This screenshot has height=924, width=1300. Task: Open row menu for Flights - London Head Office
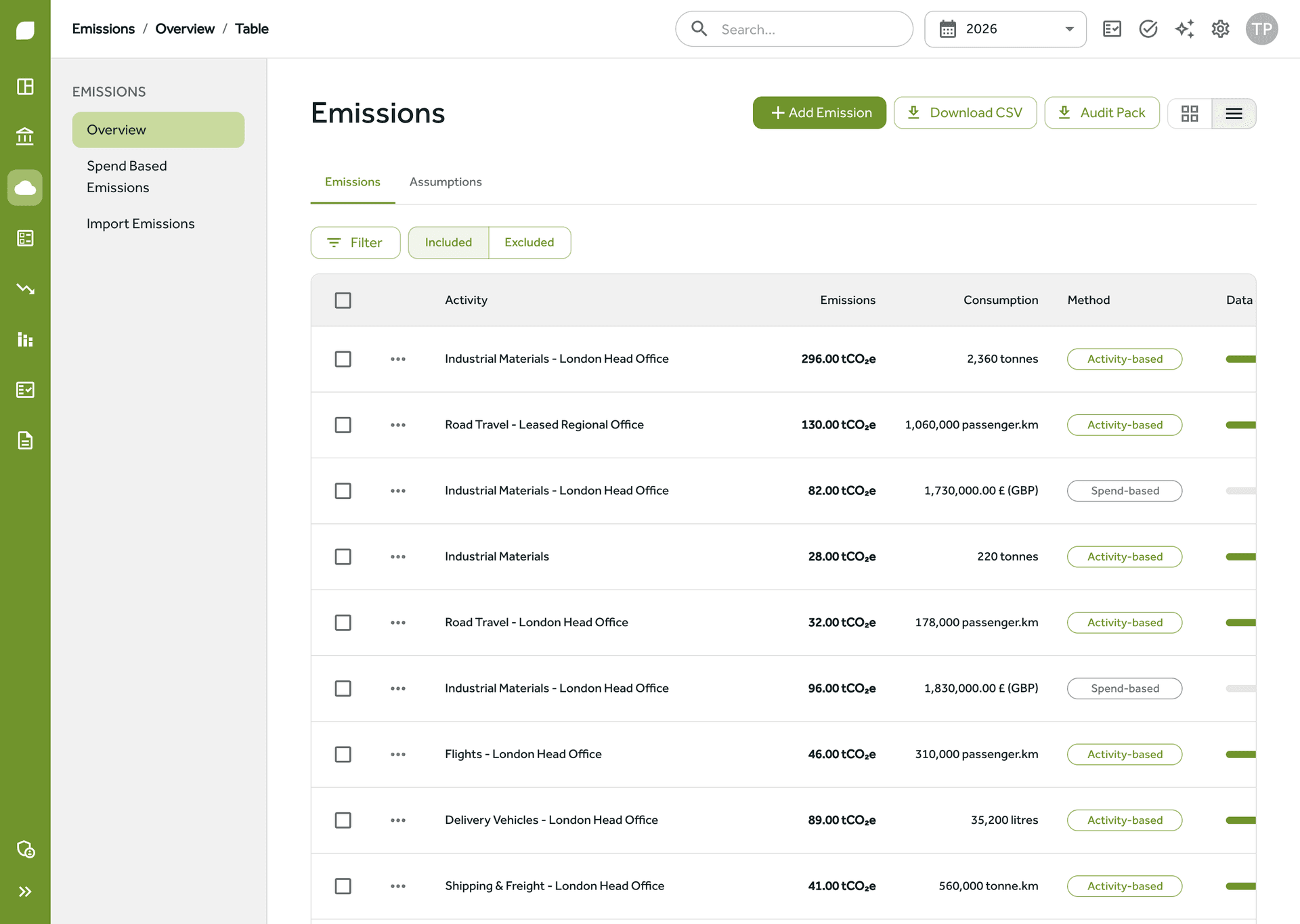click(x=398, y=754)
